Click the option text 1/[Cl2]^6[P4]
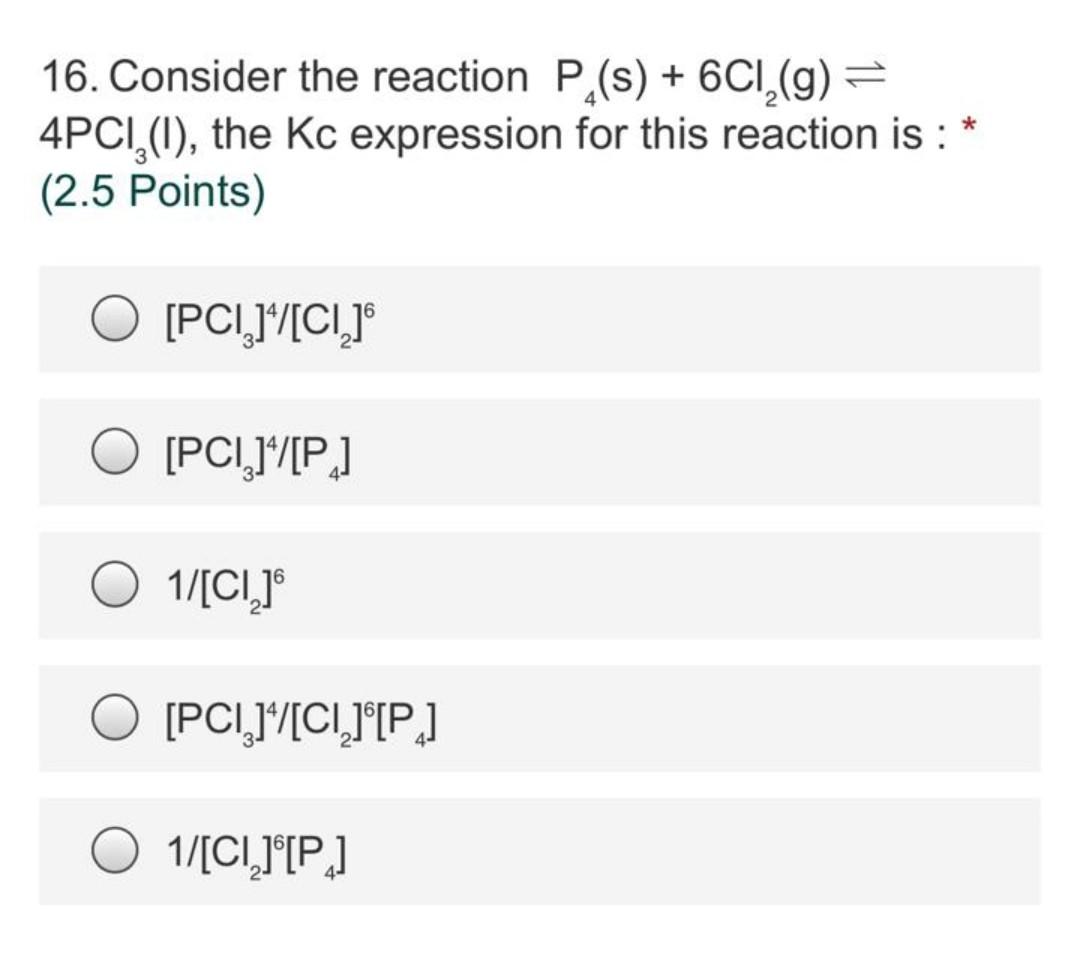The width and height of the screenshot is (1080, 978). (x=256, y=854)
